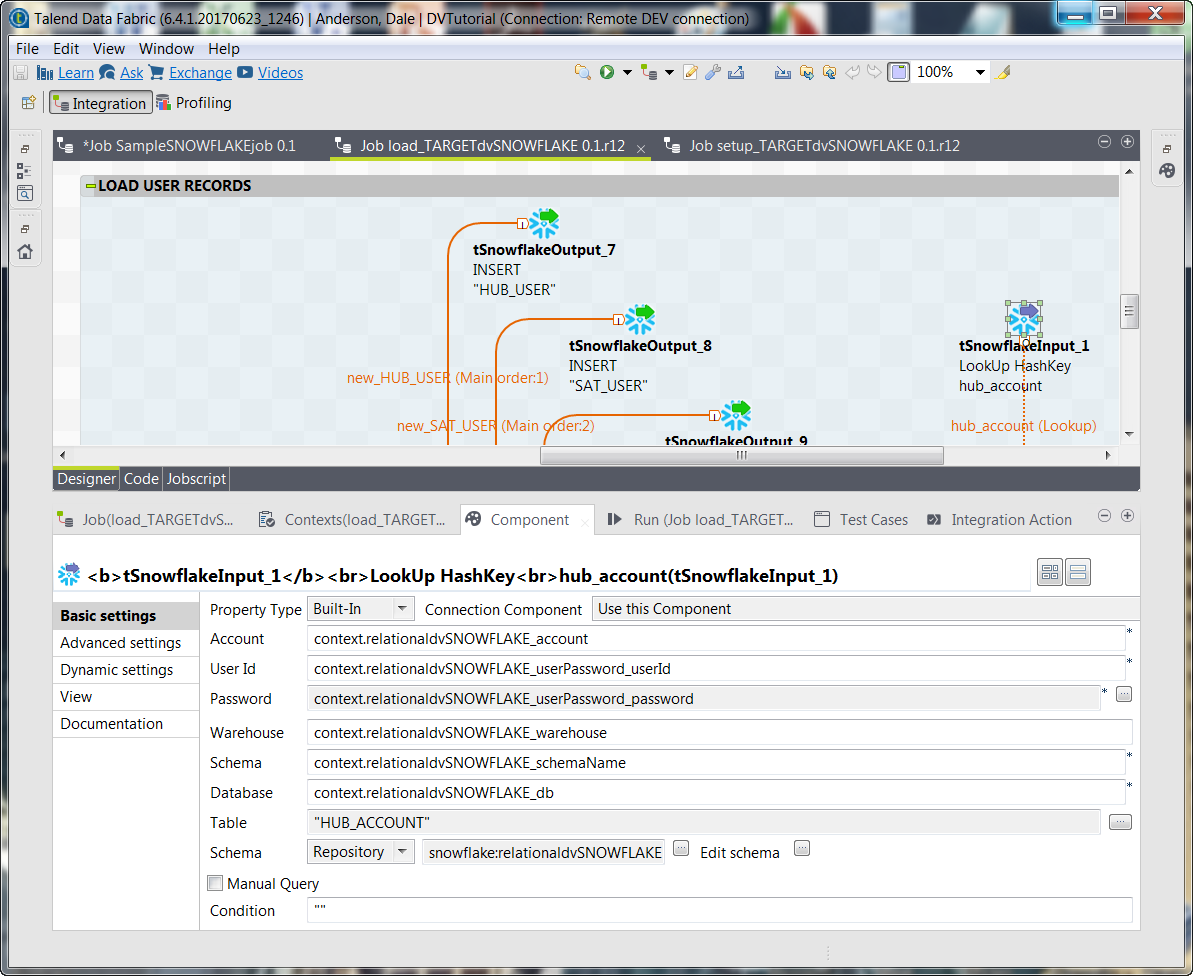Open the Run job tab
1193x976 pixels.
(x=701, y=520)
